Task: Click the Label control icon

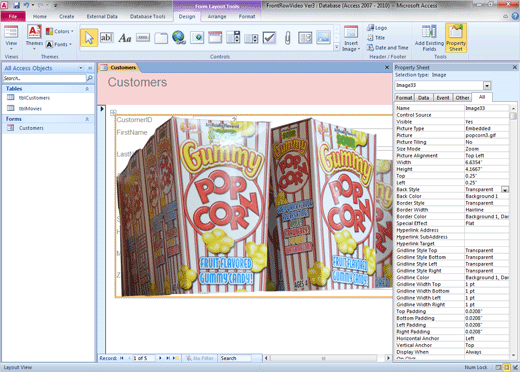Action: click(x=125, y=38)
